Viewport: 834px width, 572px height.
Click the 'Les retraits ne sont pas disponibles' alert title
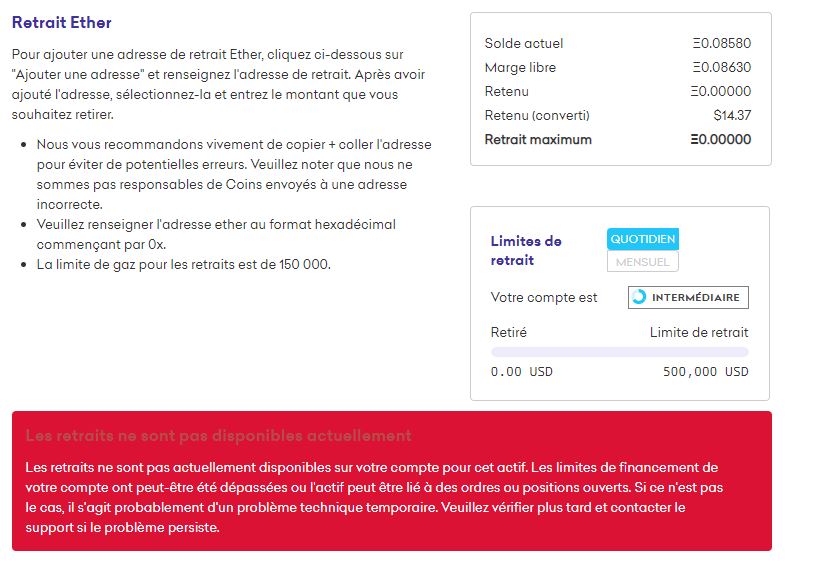[x=218, y=436]
